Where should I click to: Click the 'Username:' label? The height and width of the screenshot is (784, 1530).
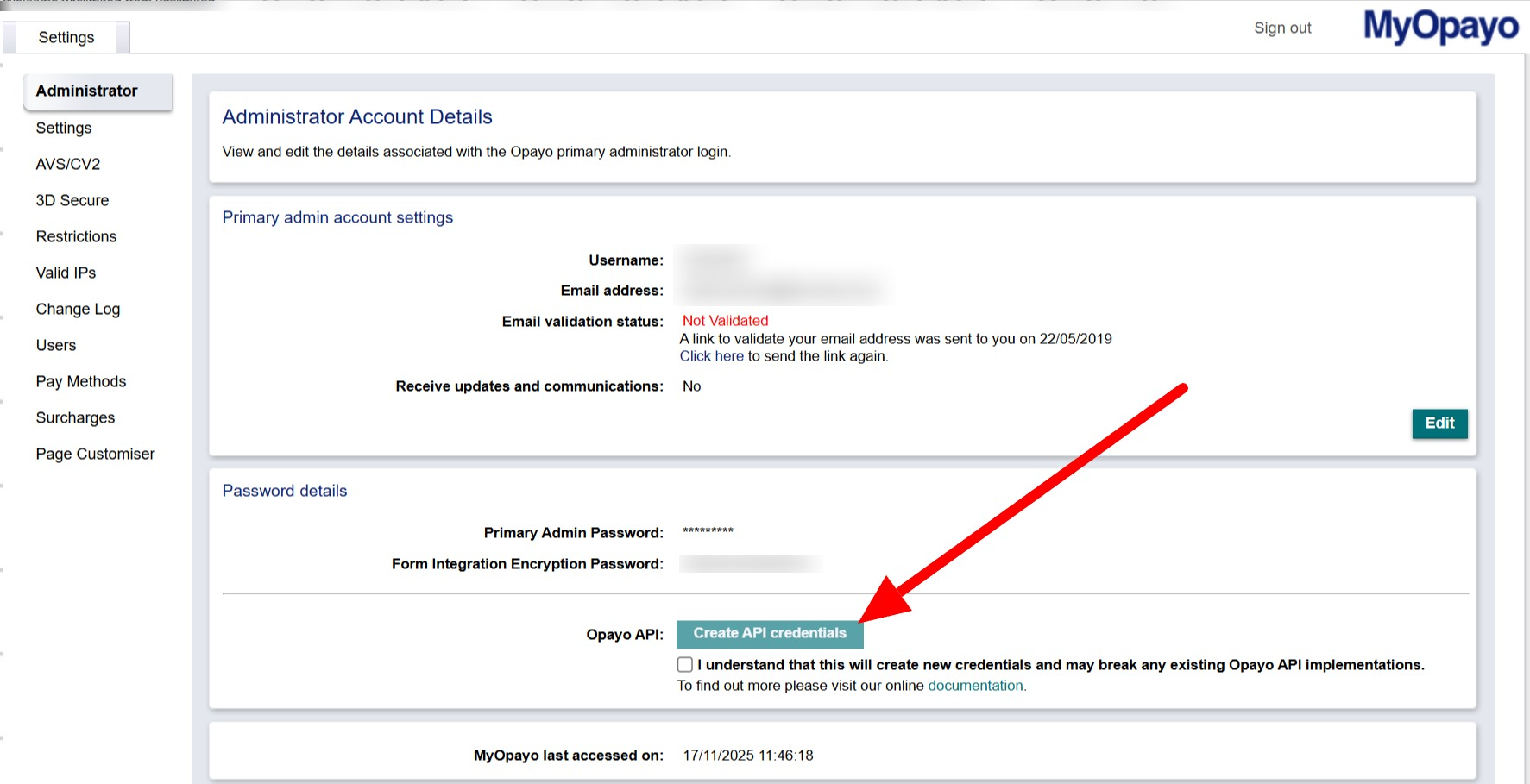coord(626,260)
